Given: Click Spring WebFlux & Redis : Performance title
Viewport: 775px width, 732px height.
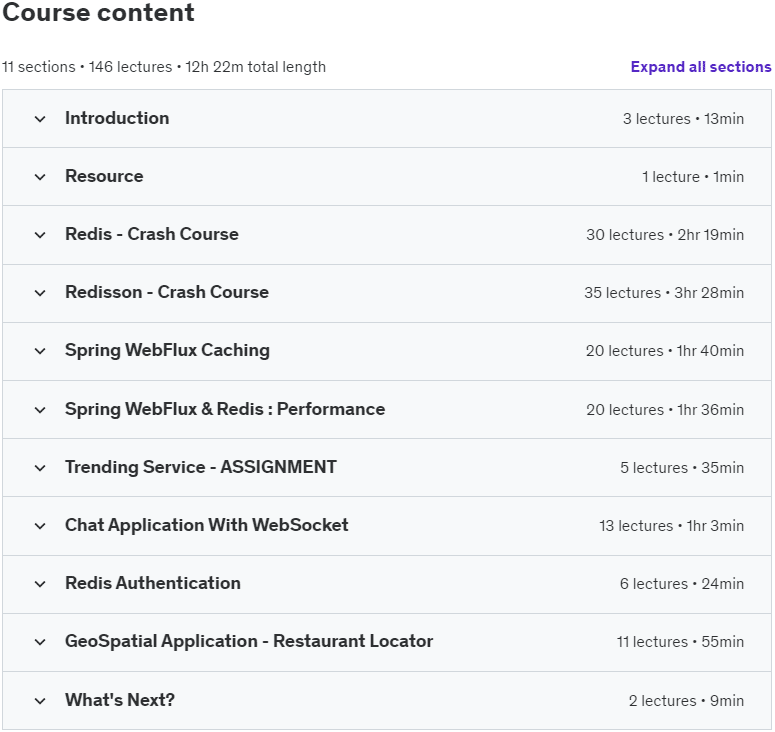Looking at the screenshot, I should pyautogui.click(x=225, y=409).
